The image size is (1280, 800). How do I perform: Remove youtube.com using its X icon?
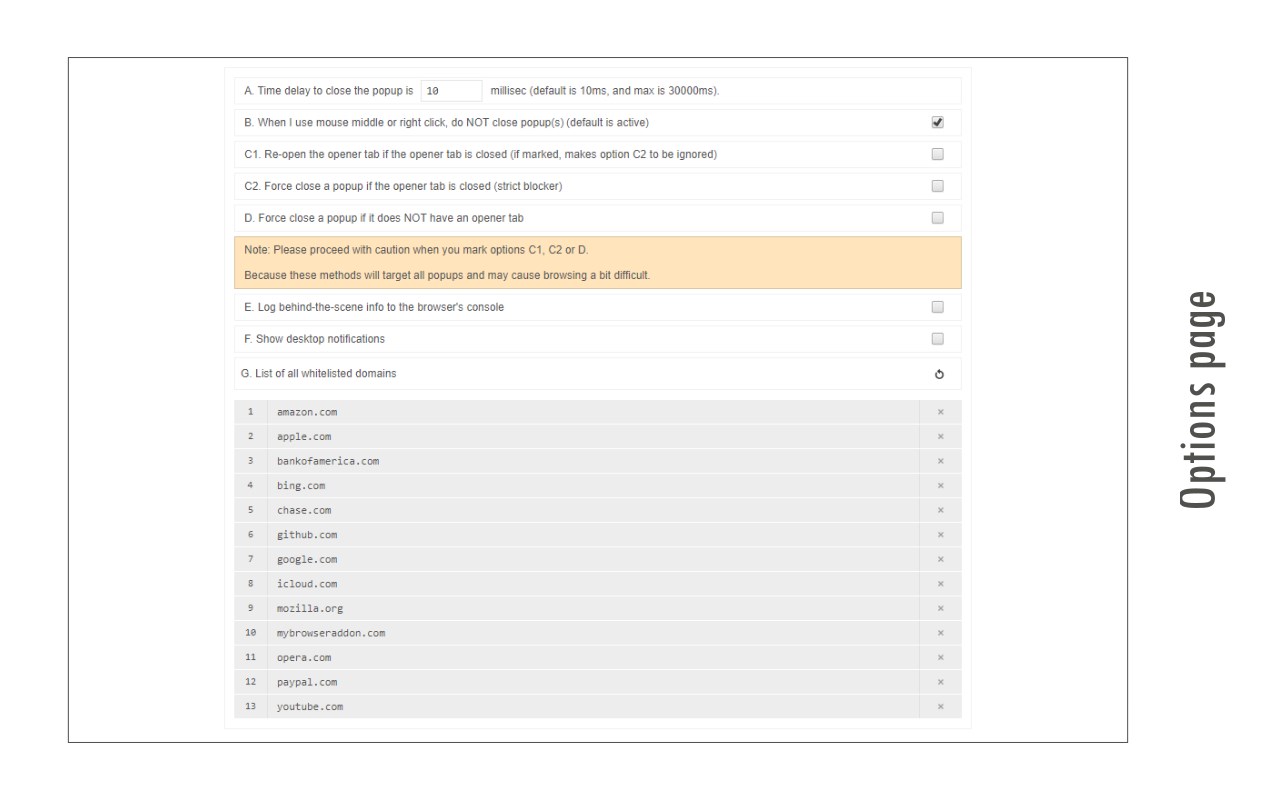940,707
